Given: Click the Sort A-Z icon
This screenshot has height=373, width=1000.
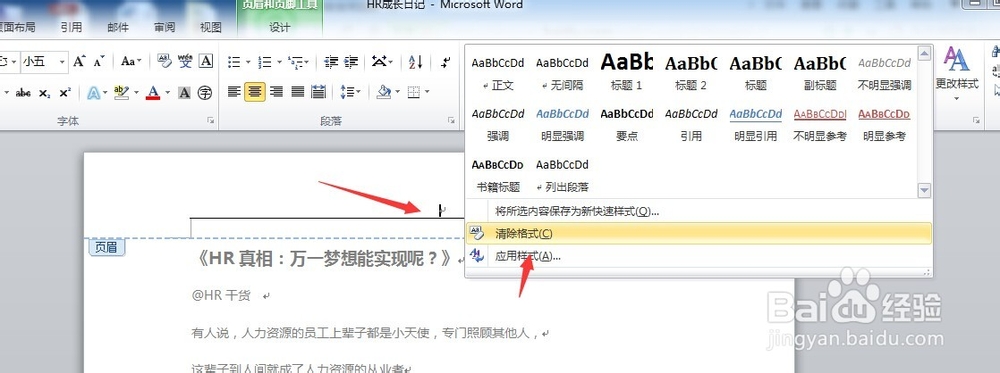Looking at the screenshot, I should coord(415,62).
